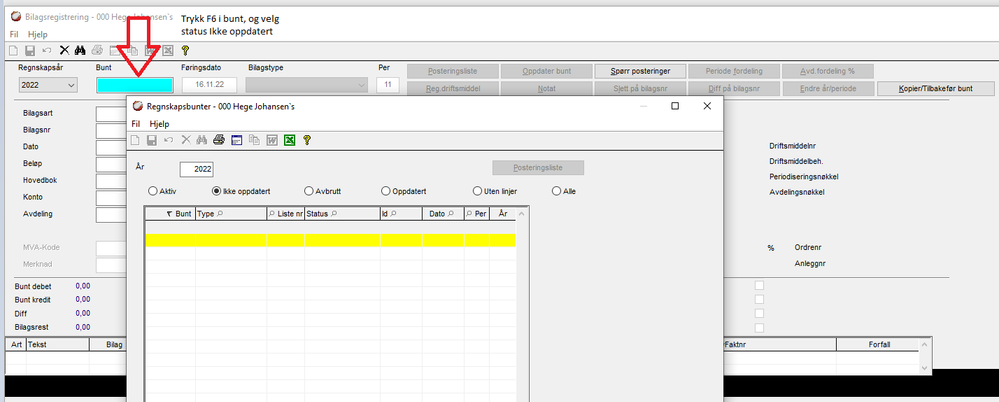The image size is (999, 402).
Task: Click the Per field showing 11
Action: coord(388,85)
